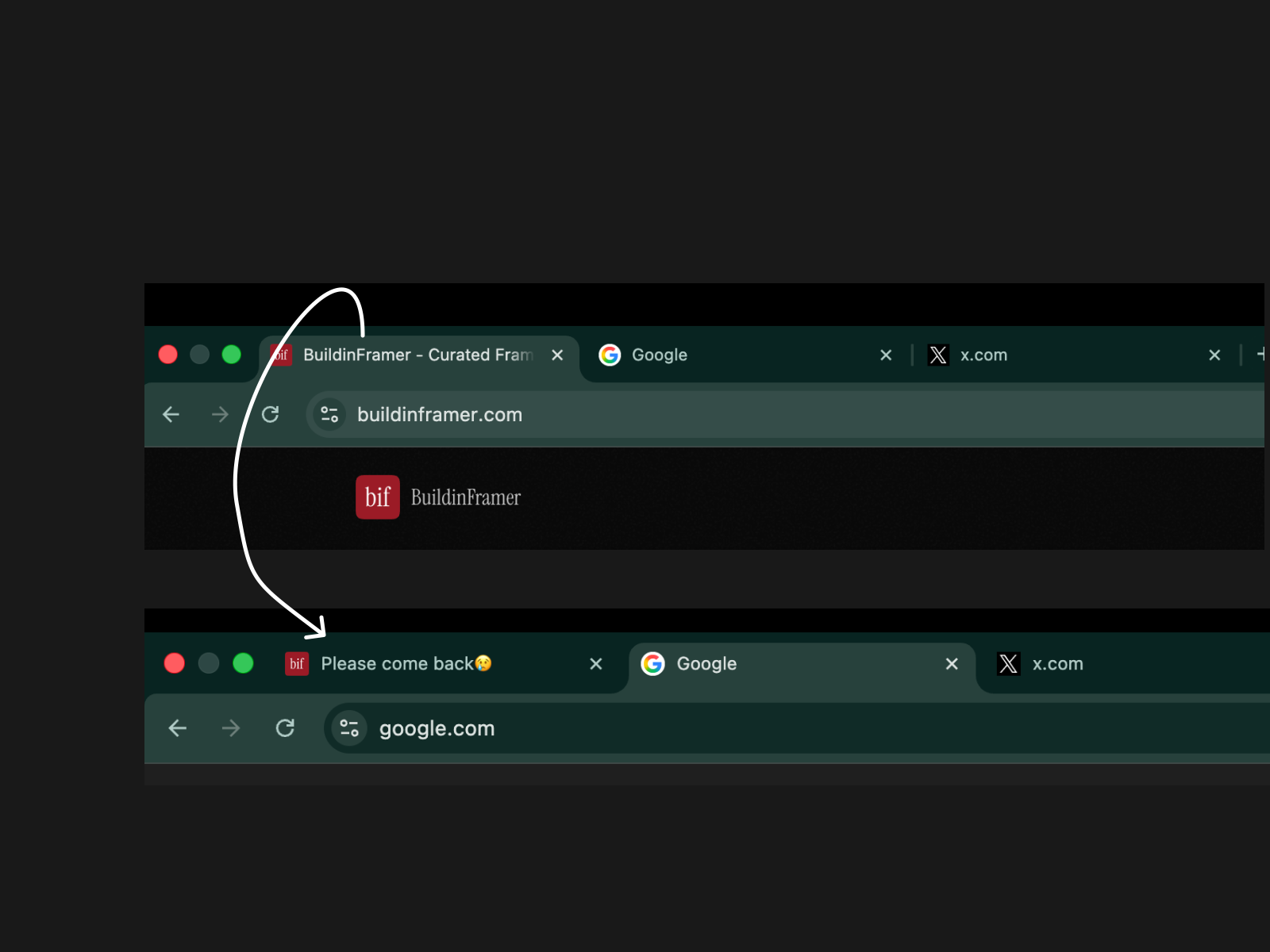Click the BuildinFramer logo on the page
This screenshot has height=952, width=1270.
(x=437, y=497)
